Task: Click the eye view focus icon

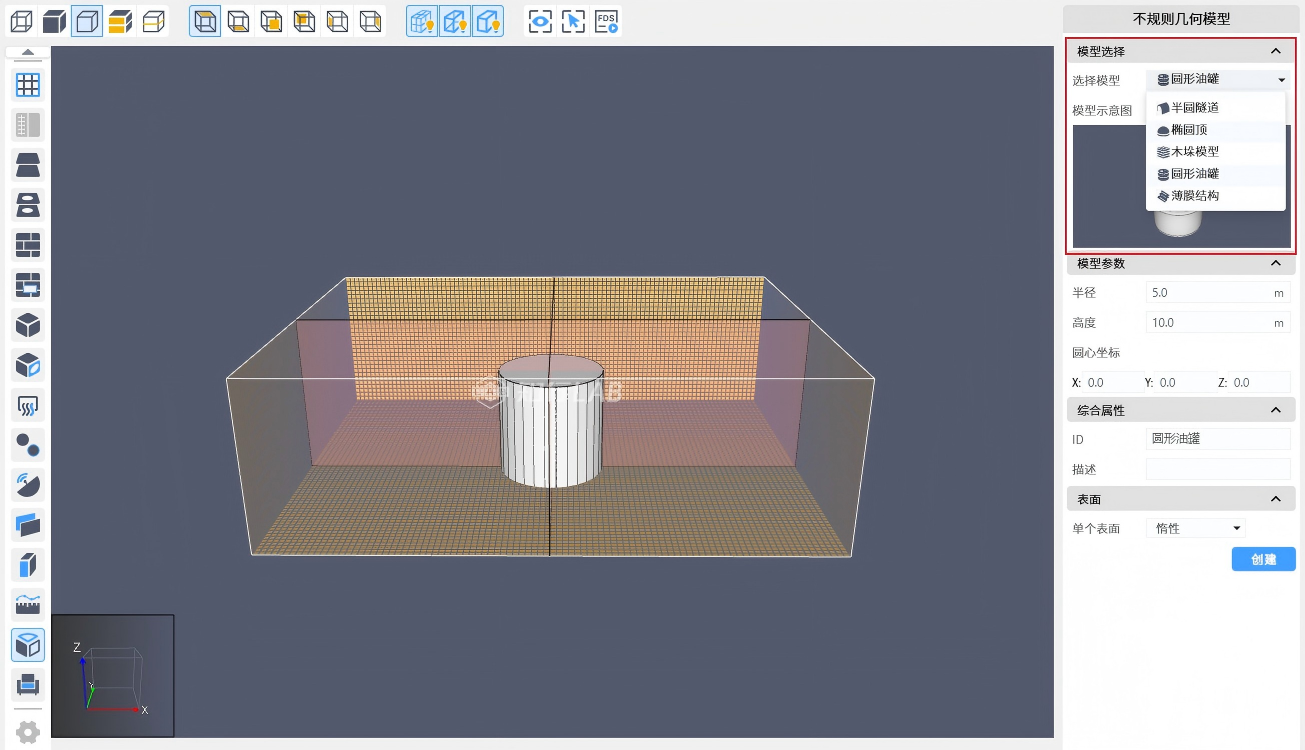Action: point(540,21)
